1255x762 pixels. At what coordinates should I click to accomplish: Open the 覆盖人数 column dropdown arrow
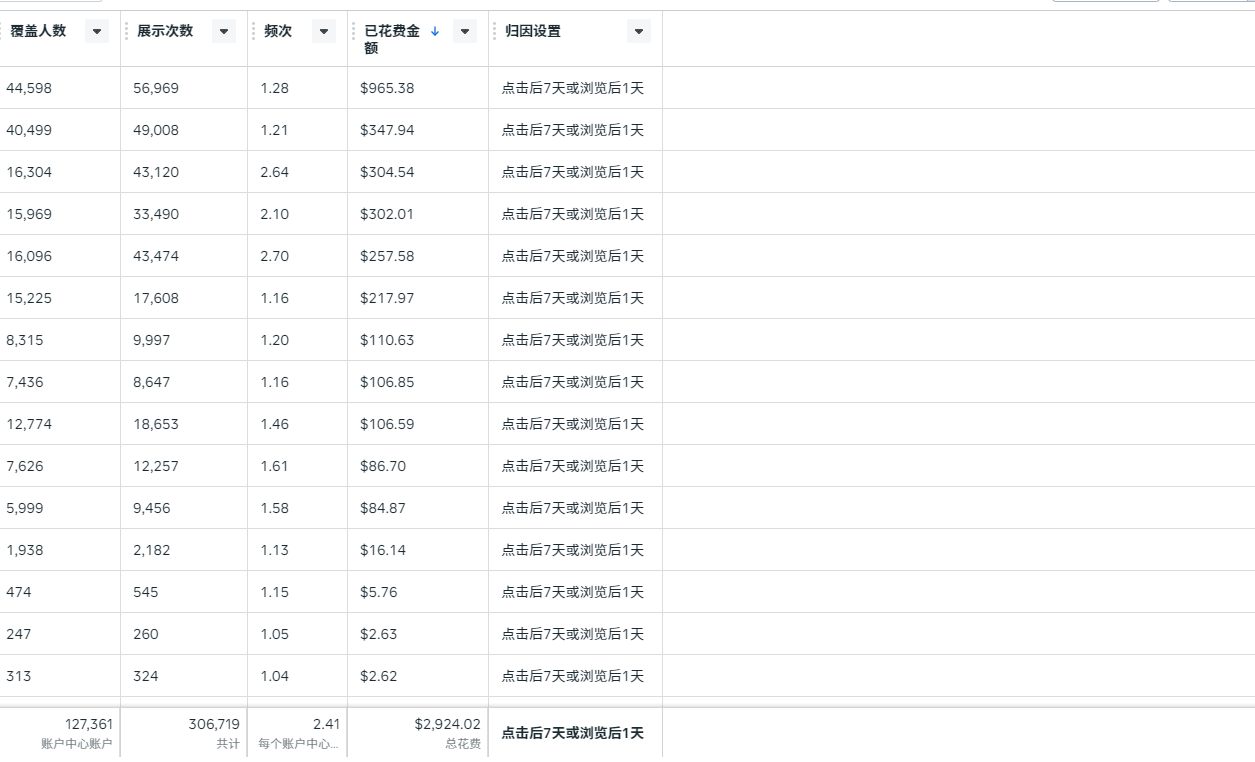point(97,31)
